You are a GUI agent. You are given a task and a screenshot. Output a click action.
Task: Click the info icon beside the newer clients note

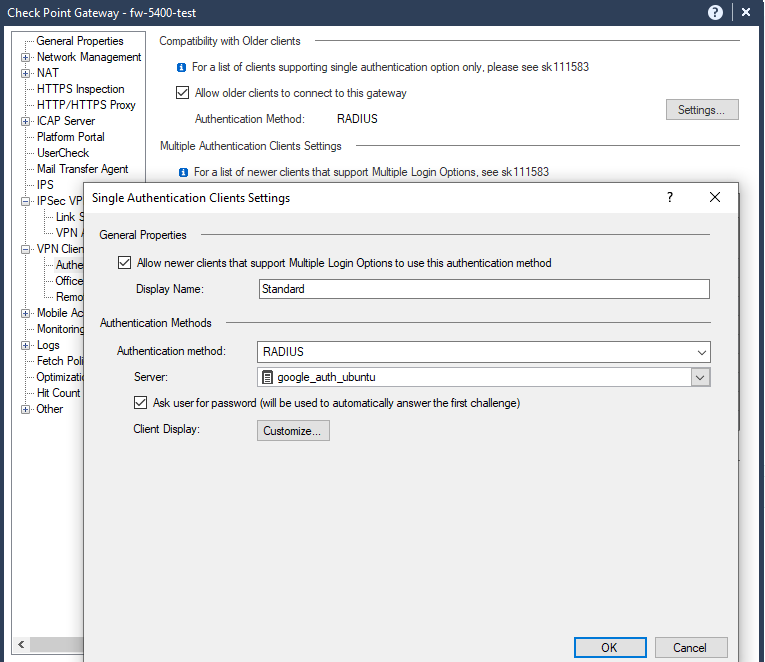[181, 172]
